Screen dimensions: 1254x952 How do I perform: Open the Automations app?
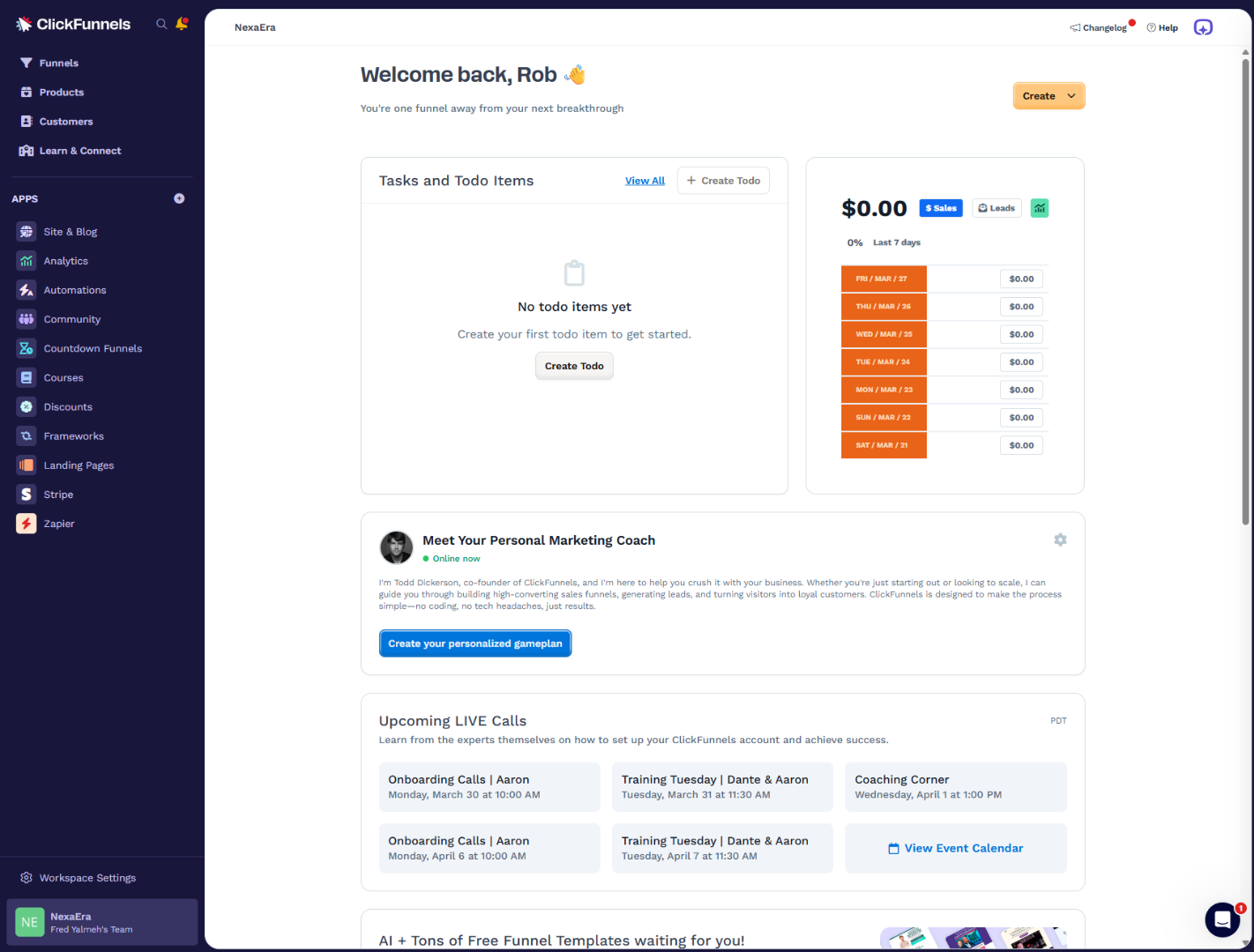[74, 289]
